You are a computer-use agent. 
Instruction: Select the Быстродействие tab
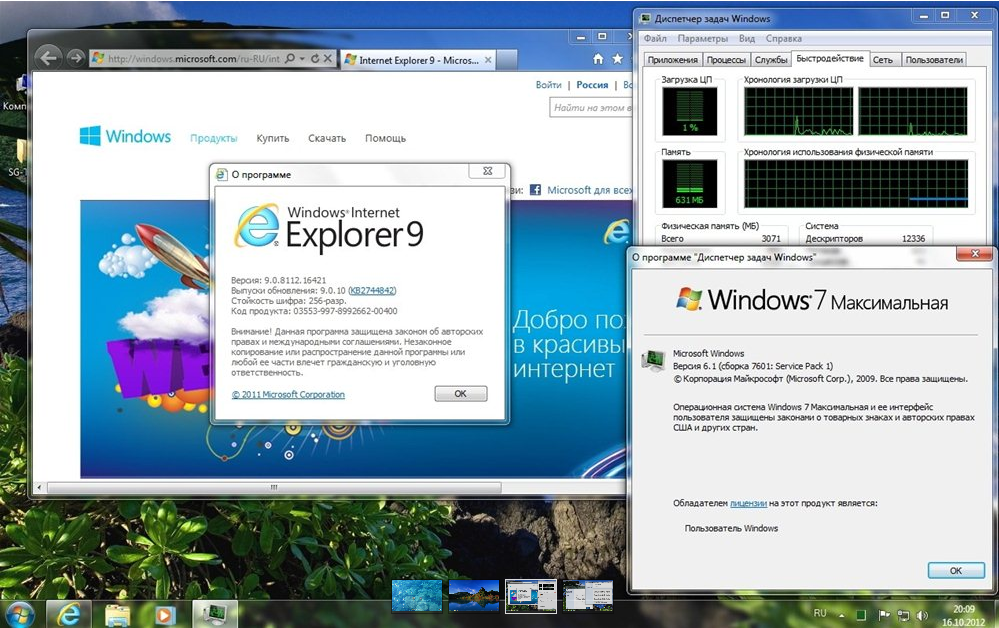tap(830, 59)
